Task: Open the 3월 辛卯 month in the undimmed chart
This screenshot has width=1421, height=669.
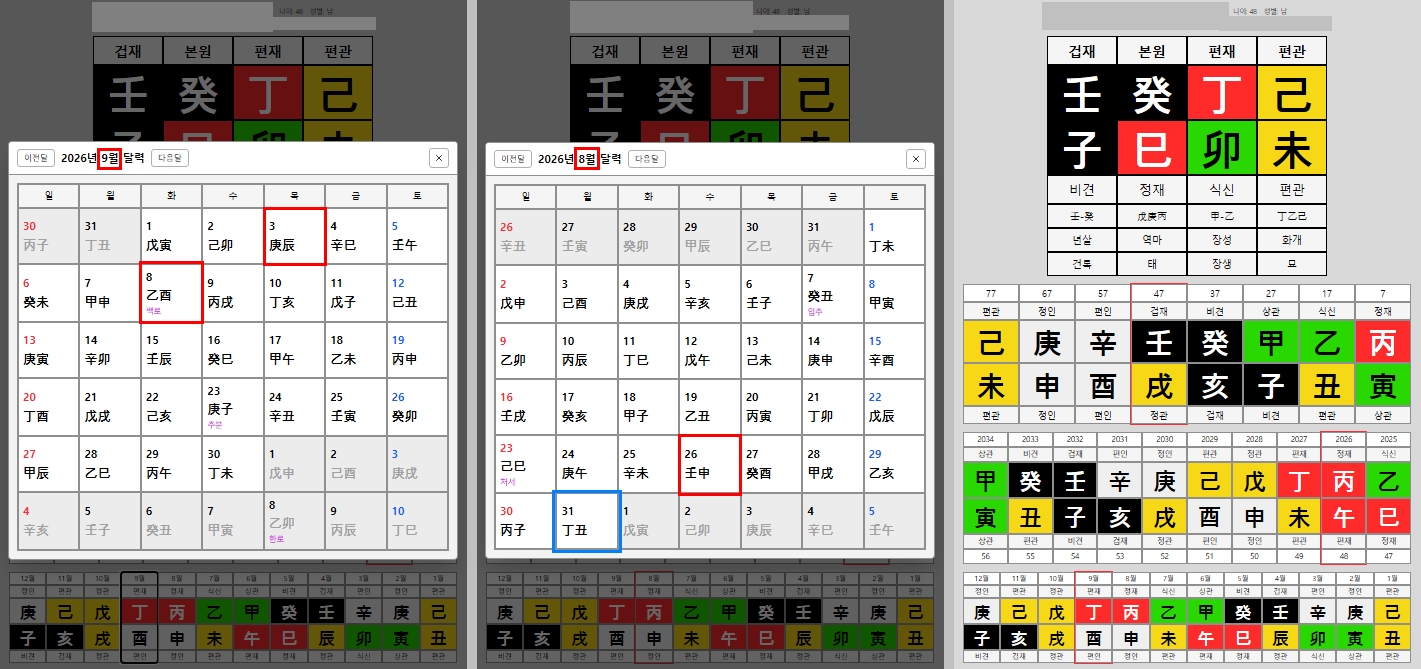Action: coord(1317,617)
